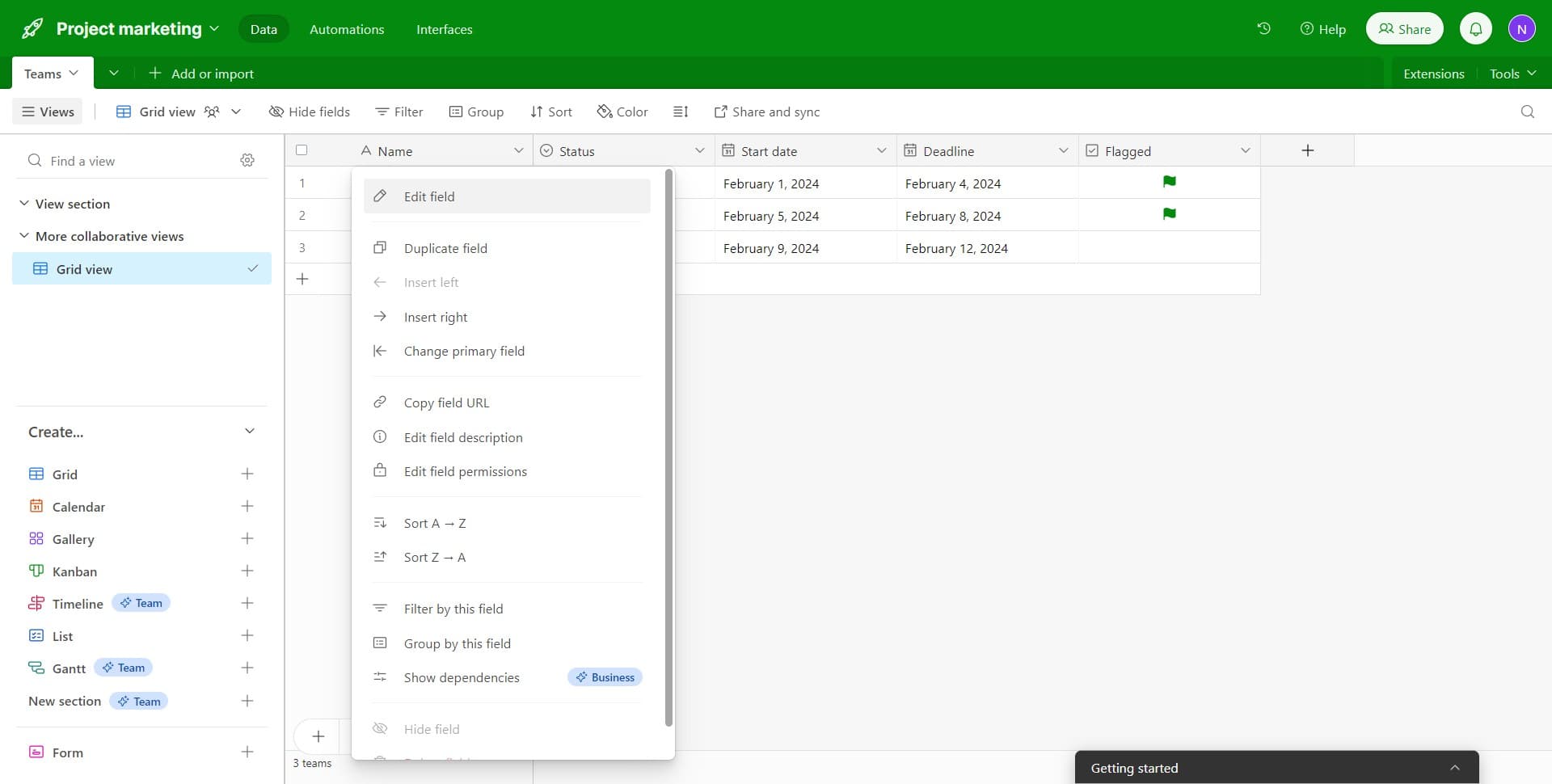Choose Duplicate field from the menu
The image size is (1552, 784).
(x=446, y=248)
